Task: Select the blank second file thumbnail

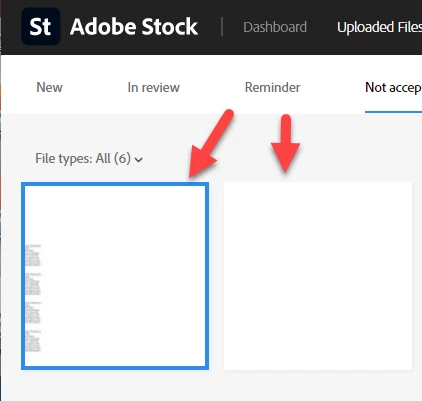Action: coord(318,276)
